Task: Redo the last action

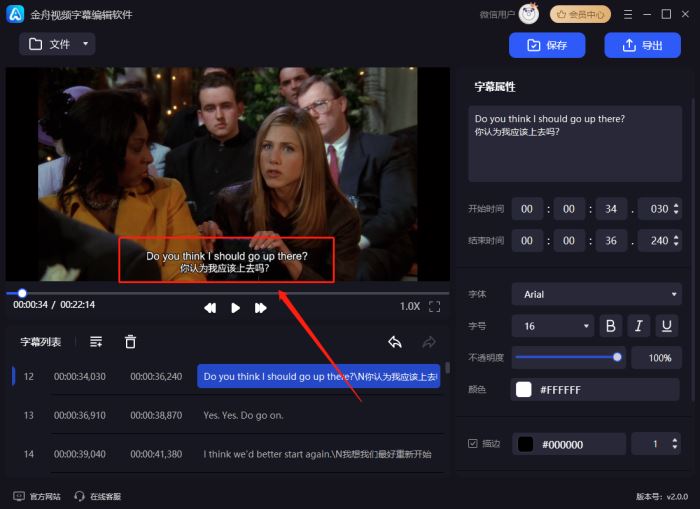Action: (429, 342)
